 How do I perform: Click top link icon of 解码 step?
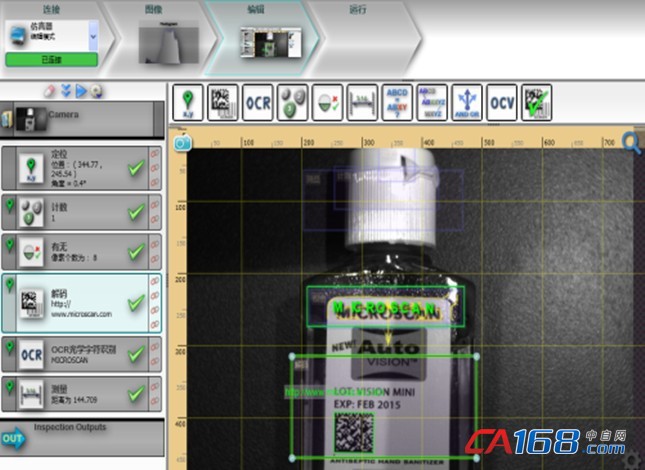pos(155,281)
